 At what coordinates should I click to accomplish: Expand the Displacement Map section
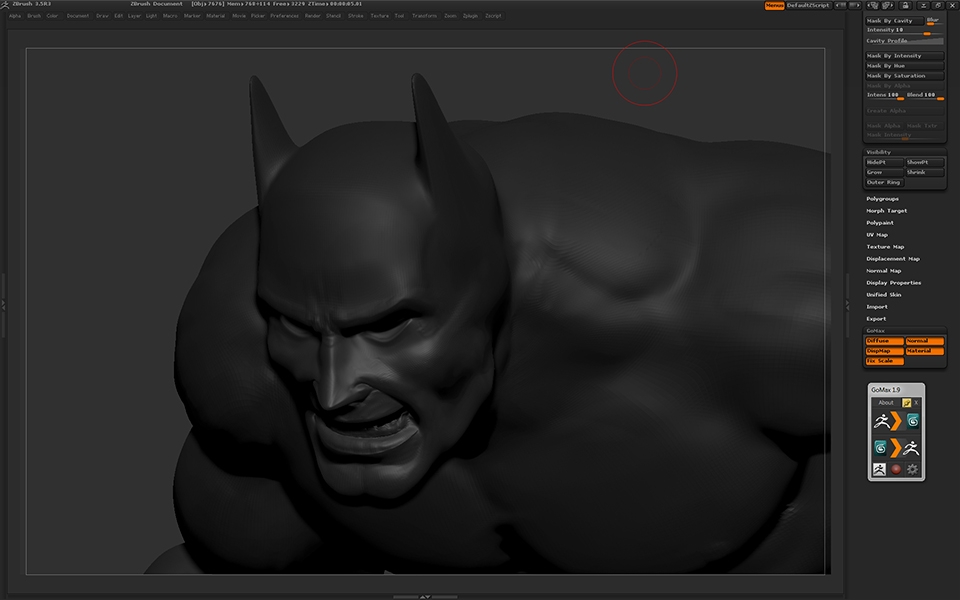(893, 259)
